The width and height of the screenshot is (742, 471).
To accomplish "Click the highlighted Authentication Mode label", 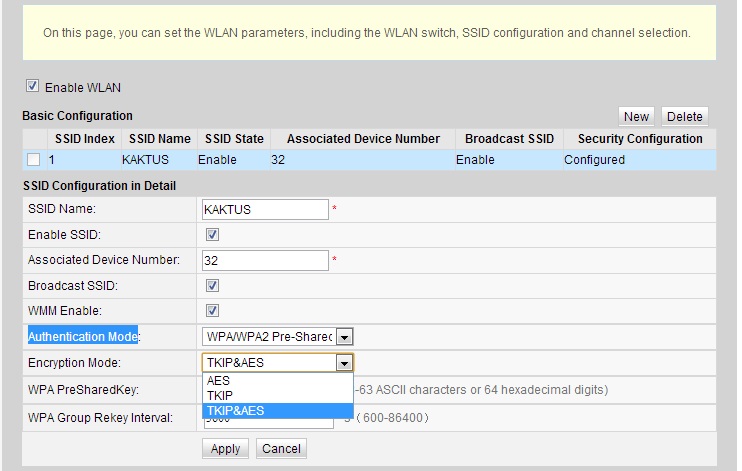I will click(84, 336).
